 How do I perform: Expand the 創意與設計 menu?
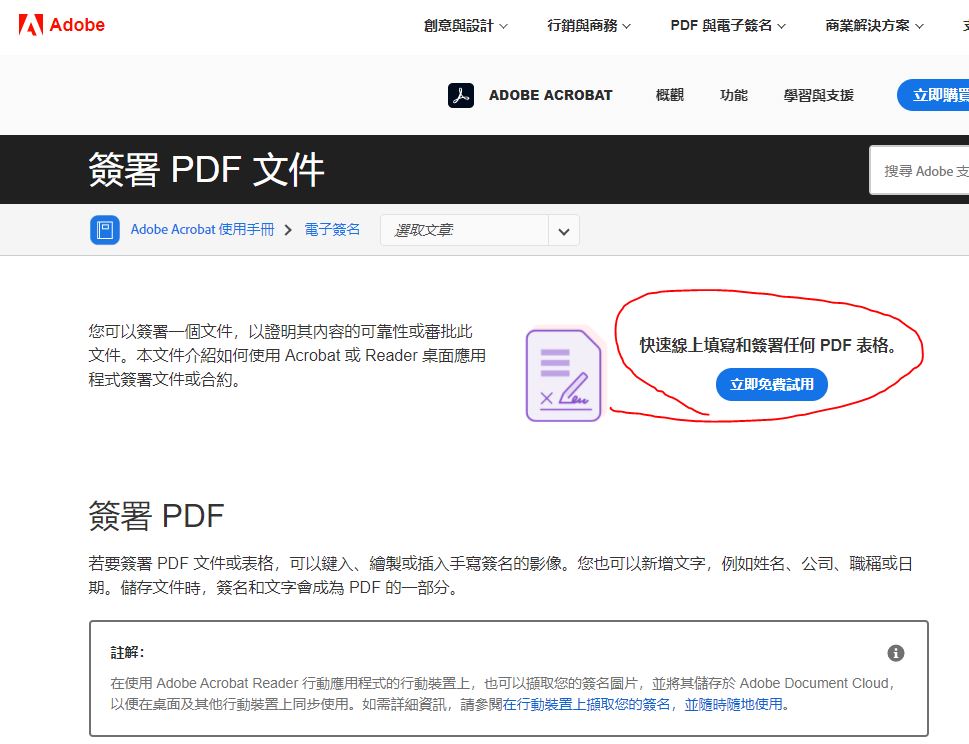[465, 26]
